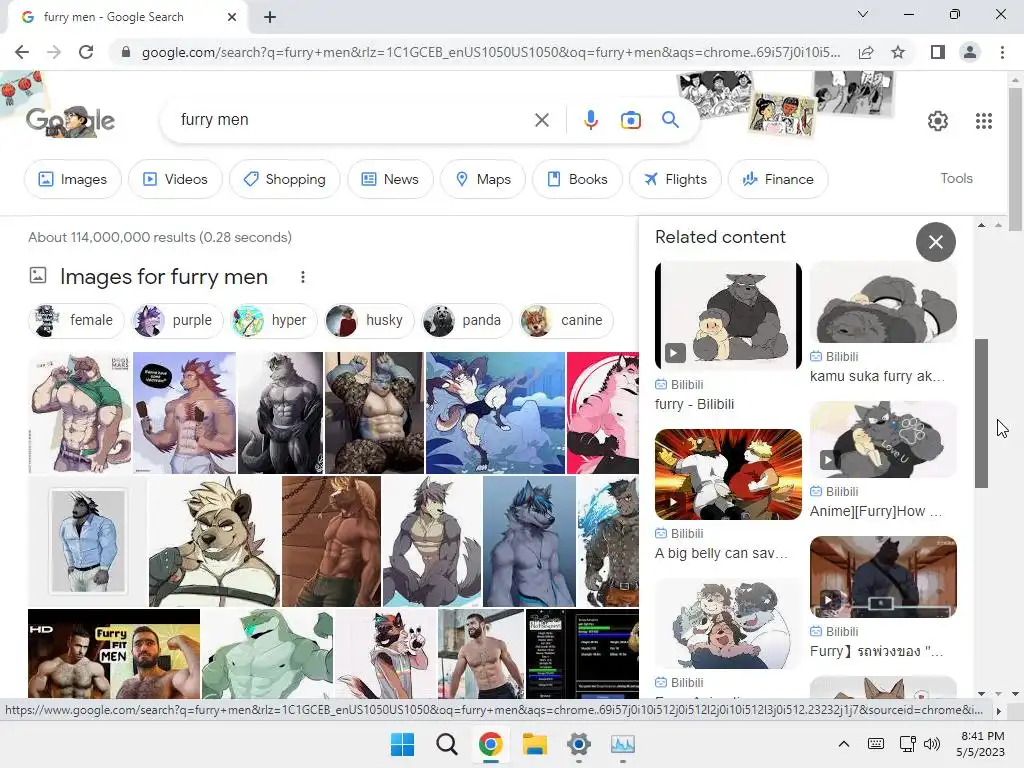1024x768 pixels.
Task: Select the canine image chip
Action: point(565,320)
